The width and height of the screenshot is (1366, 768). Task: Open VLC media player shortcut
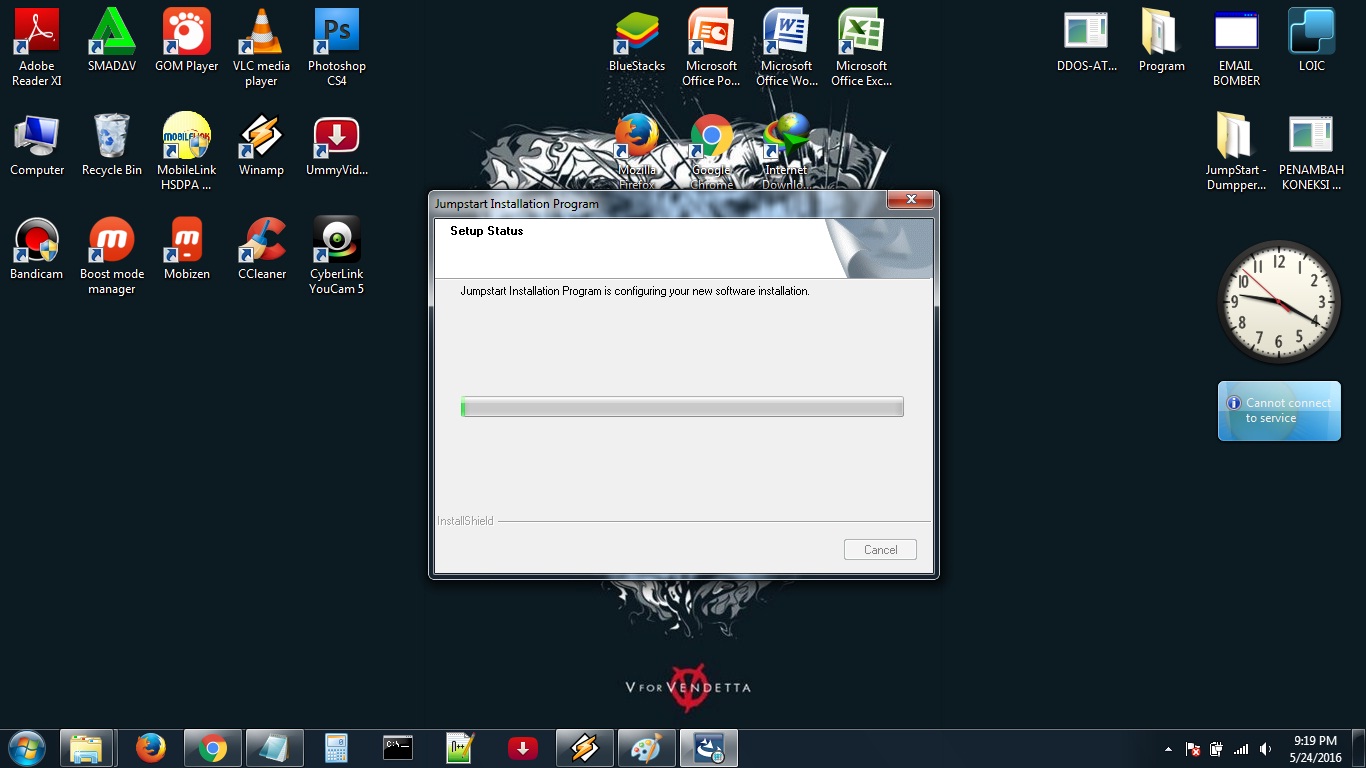[x=261, y=47]
